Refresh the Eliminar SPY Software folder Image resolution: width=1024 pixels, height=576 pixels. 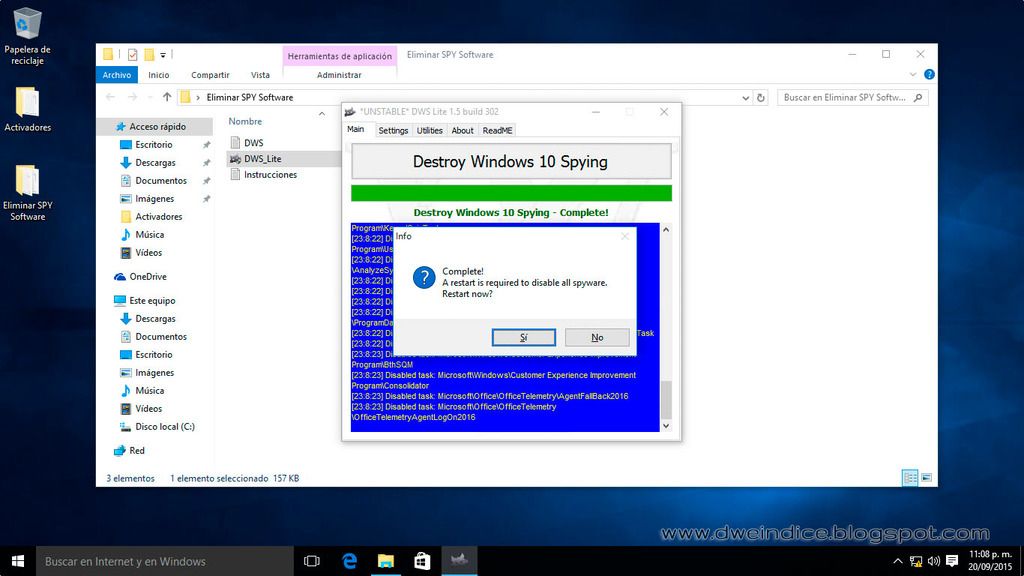tap(762, 98)
